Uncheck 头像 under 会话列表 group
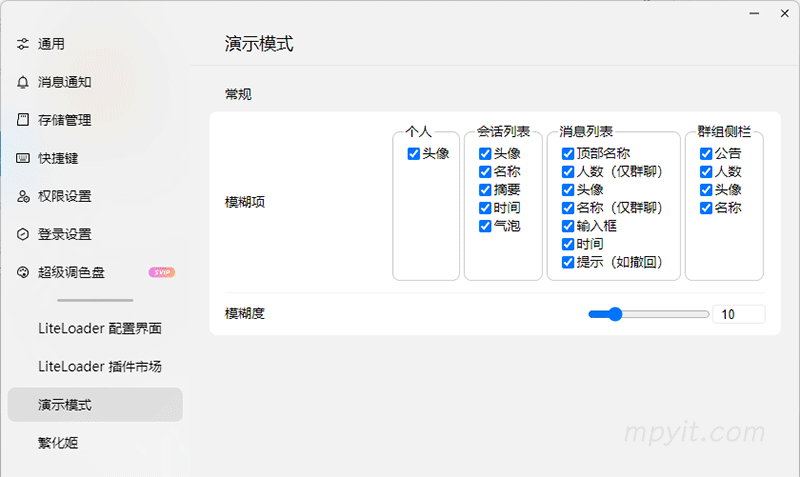The image size is (800, 477). [x=485, y=154]
